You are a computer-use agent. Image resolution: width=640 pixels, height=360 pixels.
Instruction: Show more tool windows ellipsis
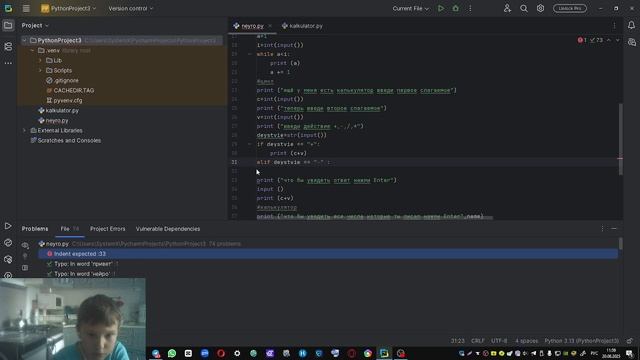pos(8,63)
